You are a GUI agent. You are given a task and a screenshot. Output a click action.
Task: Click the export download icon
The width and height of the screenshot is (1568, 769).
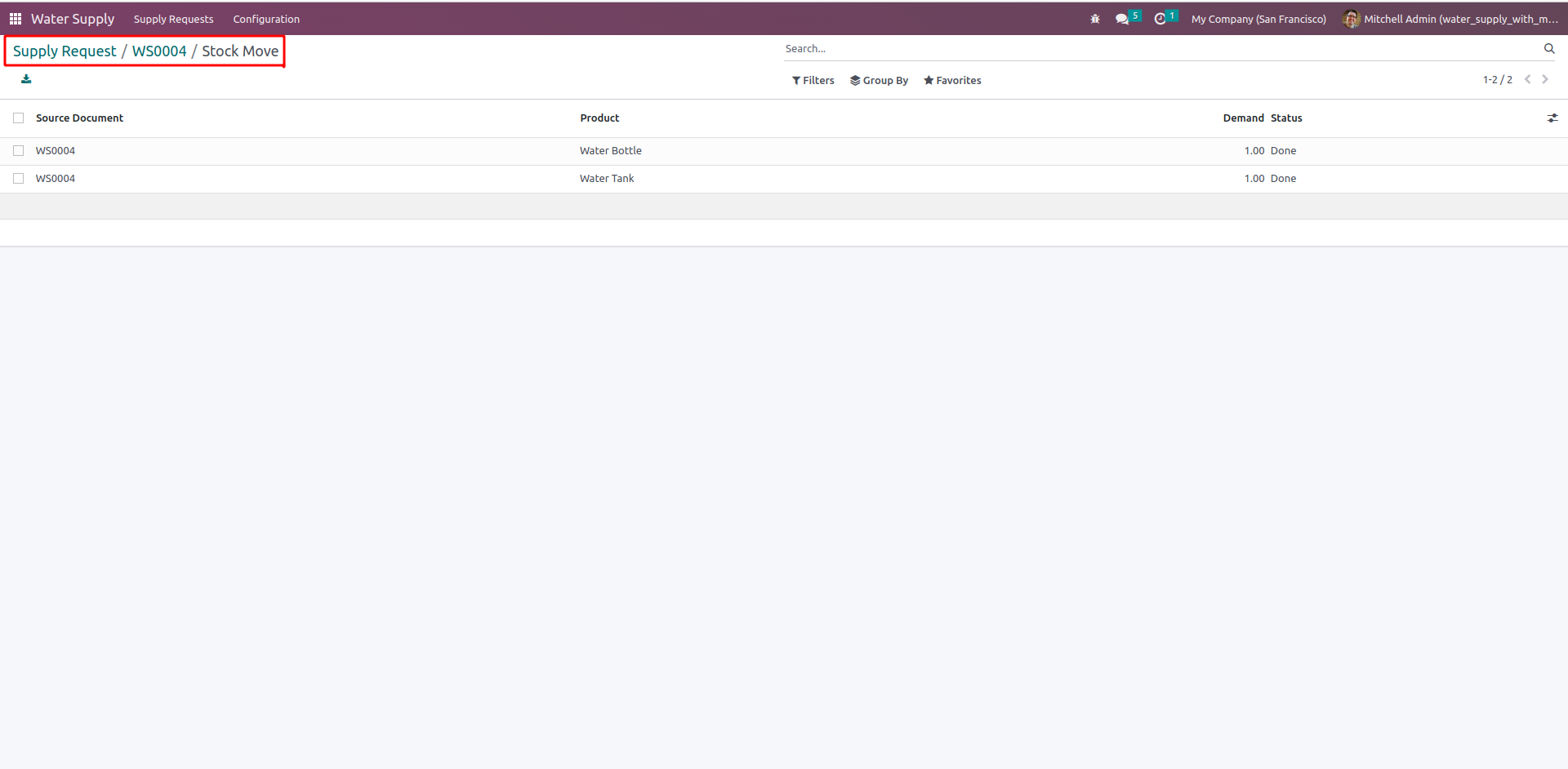point(26,79)
